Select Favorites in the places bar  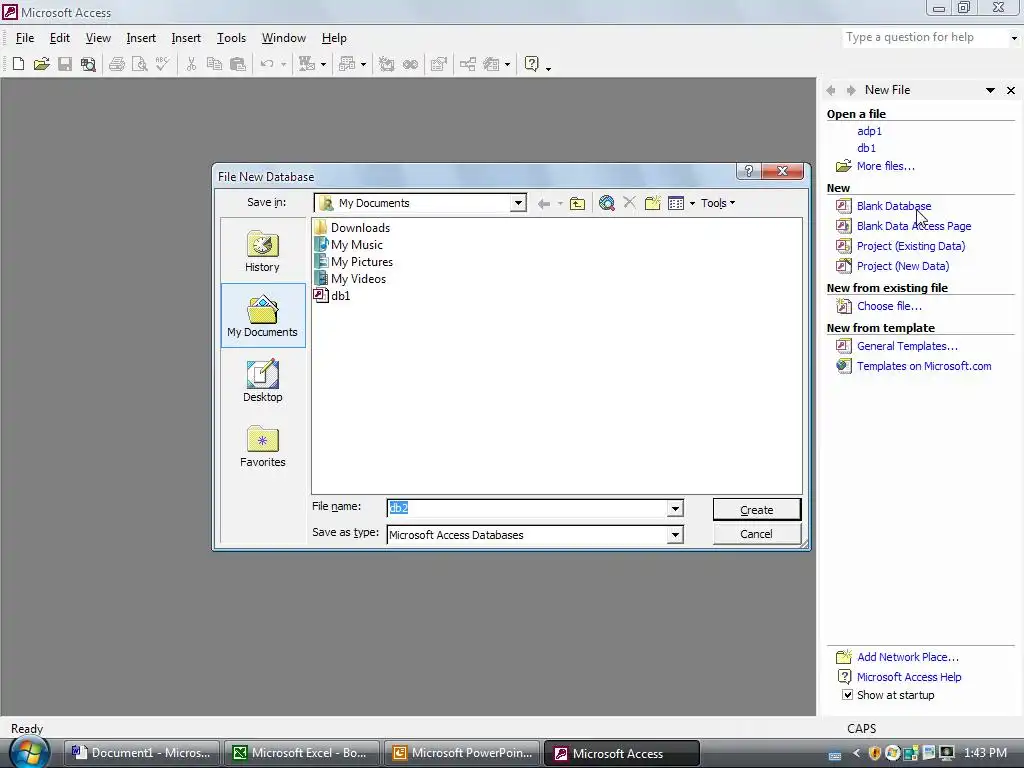[263, 446]
